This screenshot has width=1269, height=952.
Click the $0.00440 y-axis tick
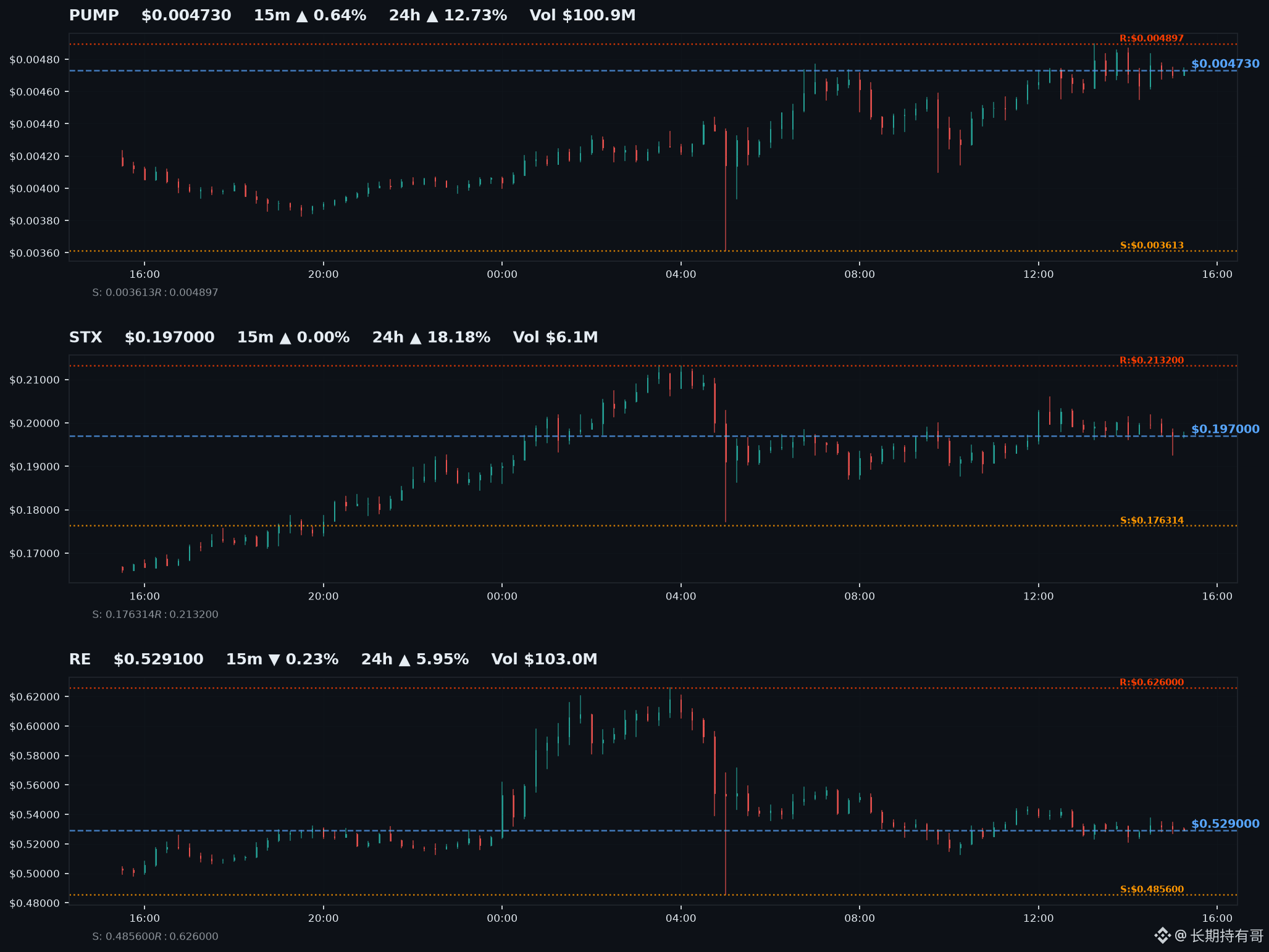coord(35,124)
